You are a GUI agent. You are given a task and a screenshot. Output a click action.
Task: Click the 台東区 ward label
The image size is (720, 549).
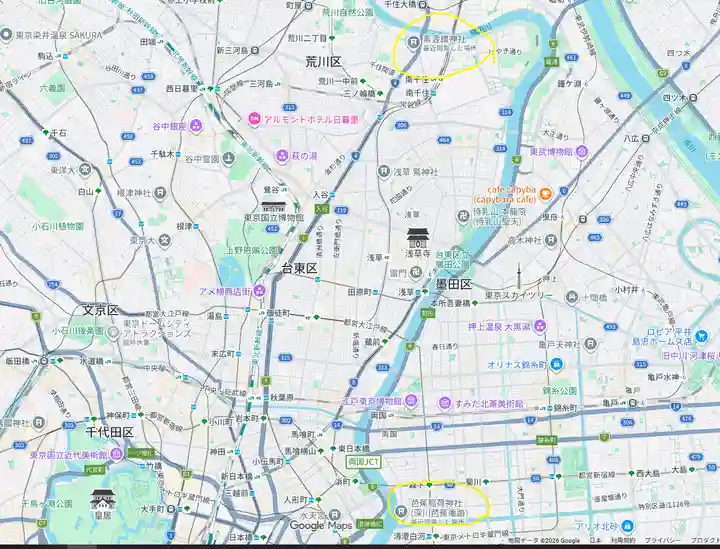[x=300, y=268]
